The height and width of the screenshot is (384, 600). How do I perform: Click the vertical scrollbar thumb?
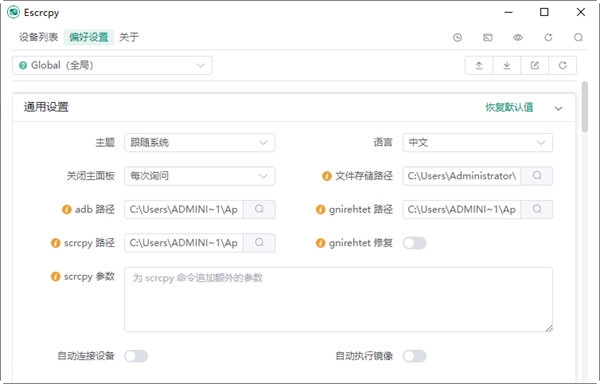[585, 106]
